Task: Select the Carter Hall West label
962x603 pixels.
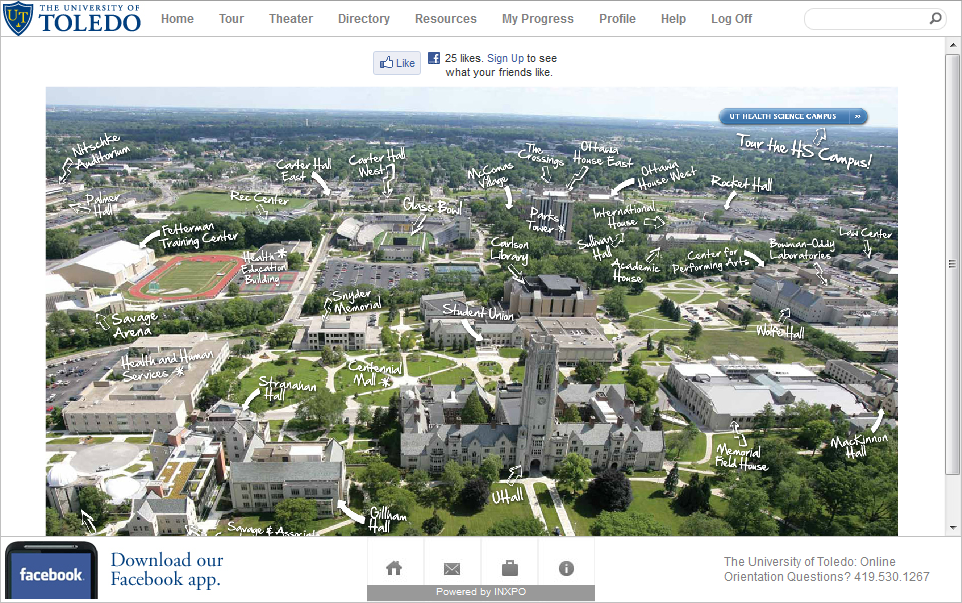Action: (x=377, y=163)
